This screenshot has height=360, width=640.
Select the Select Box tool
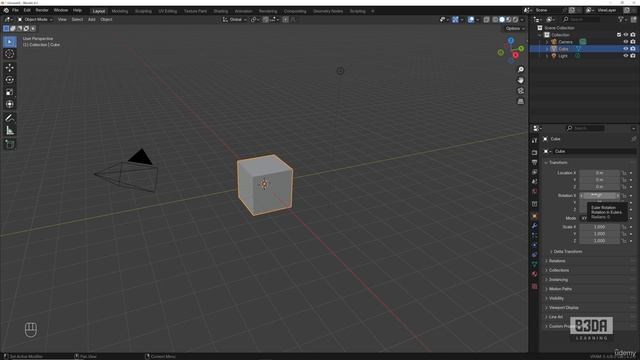point(10,42)
